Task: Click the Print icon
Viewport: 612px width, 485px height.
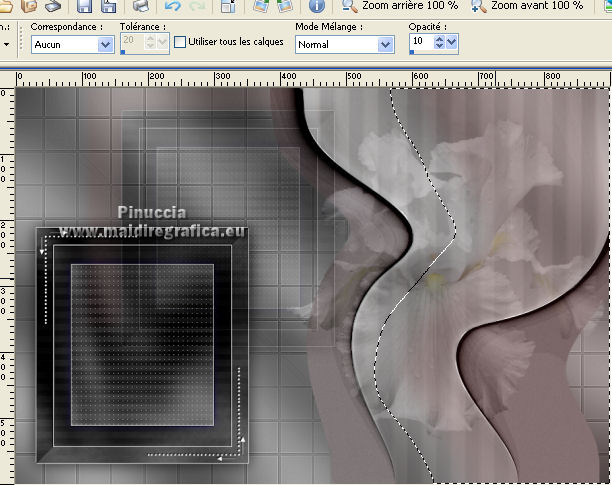Action: 141,5
